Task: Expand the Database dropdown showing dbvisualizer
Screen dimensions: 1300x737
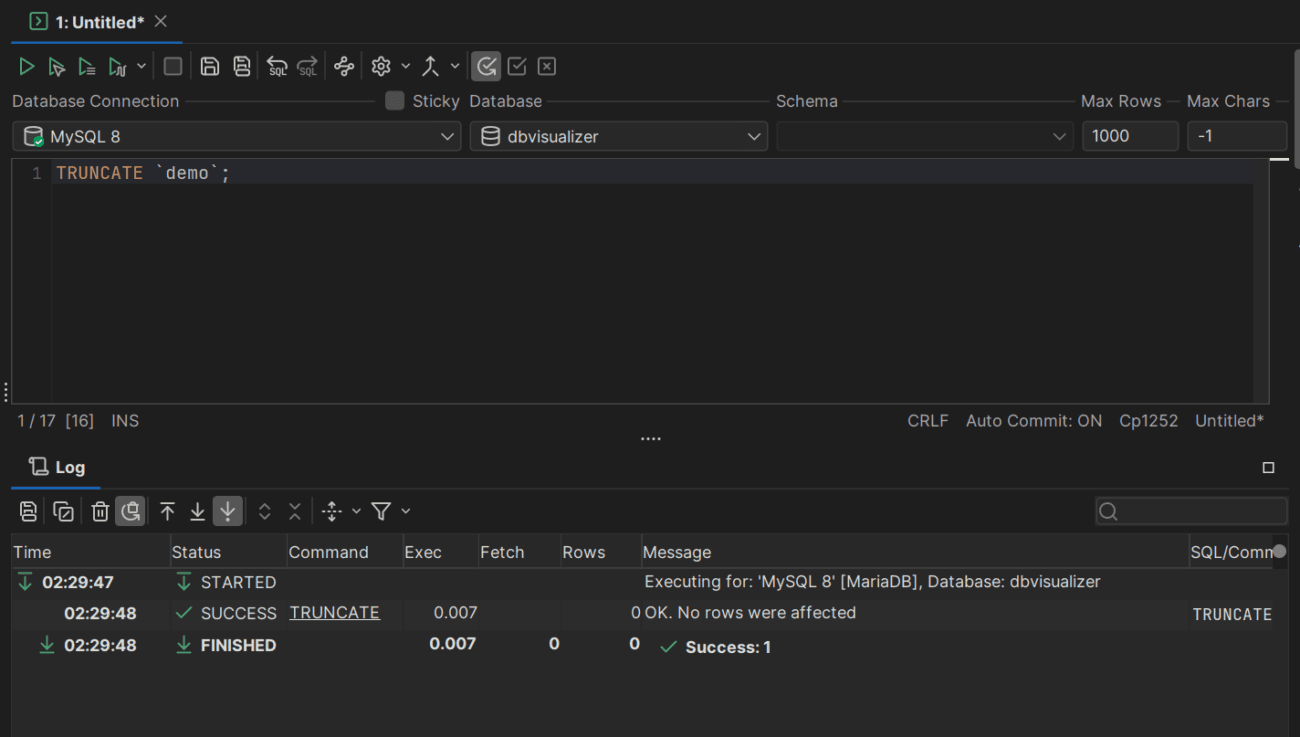Action: coord(618,137)
